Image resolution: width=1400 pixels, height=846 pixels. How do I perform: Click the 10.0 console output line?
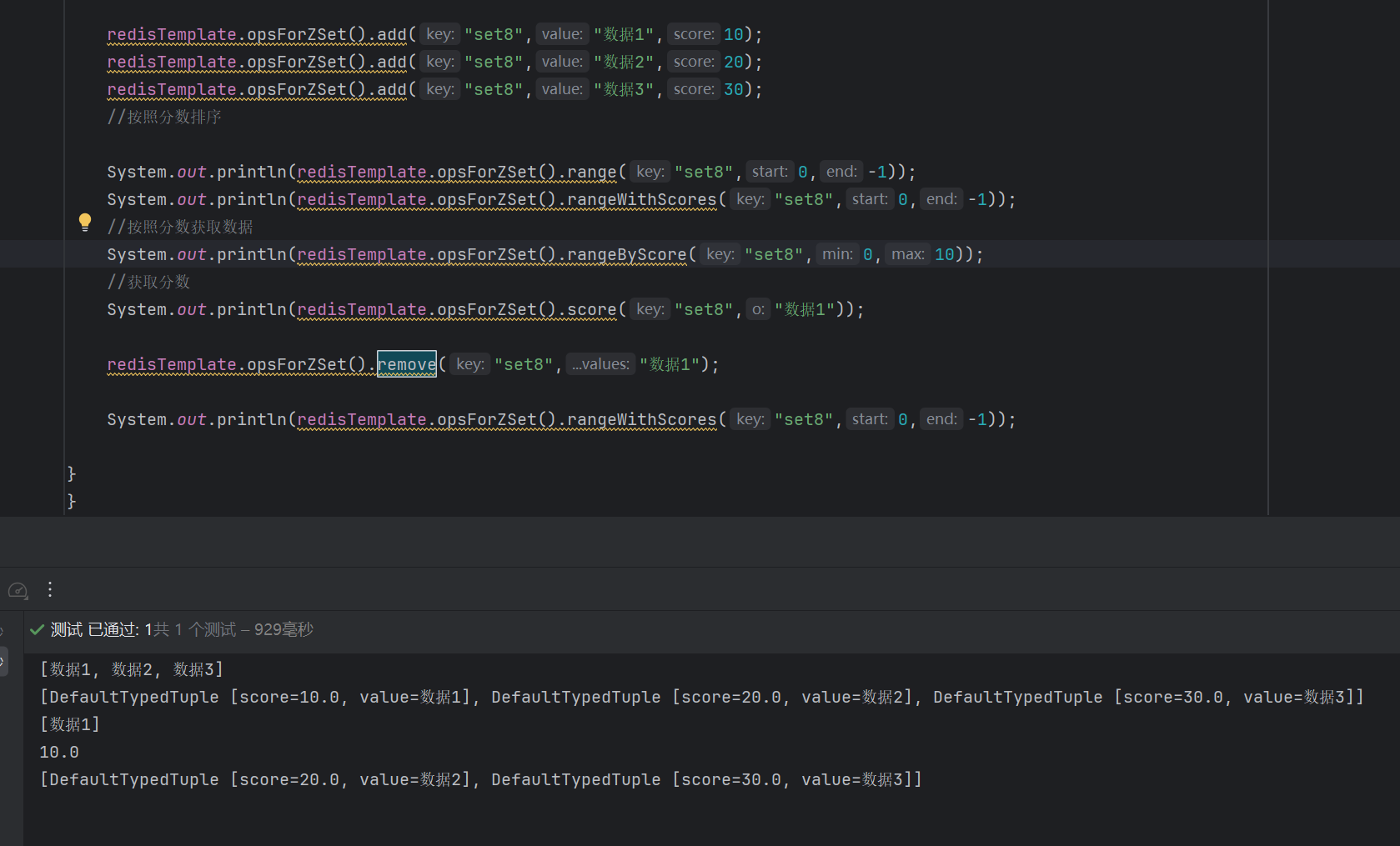coord(59,752)
